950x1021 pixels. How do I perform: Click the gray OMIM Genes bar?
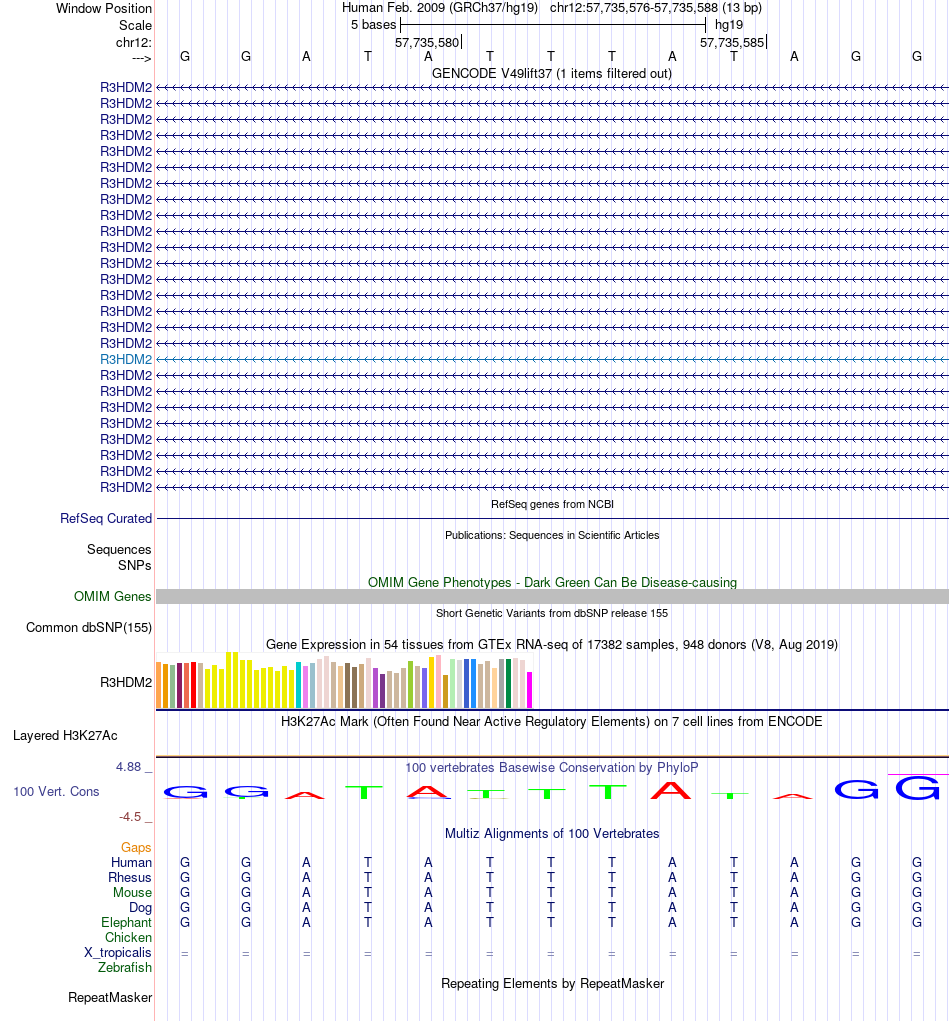tap(552, 596)
